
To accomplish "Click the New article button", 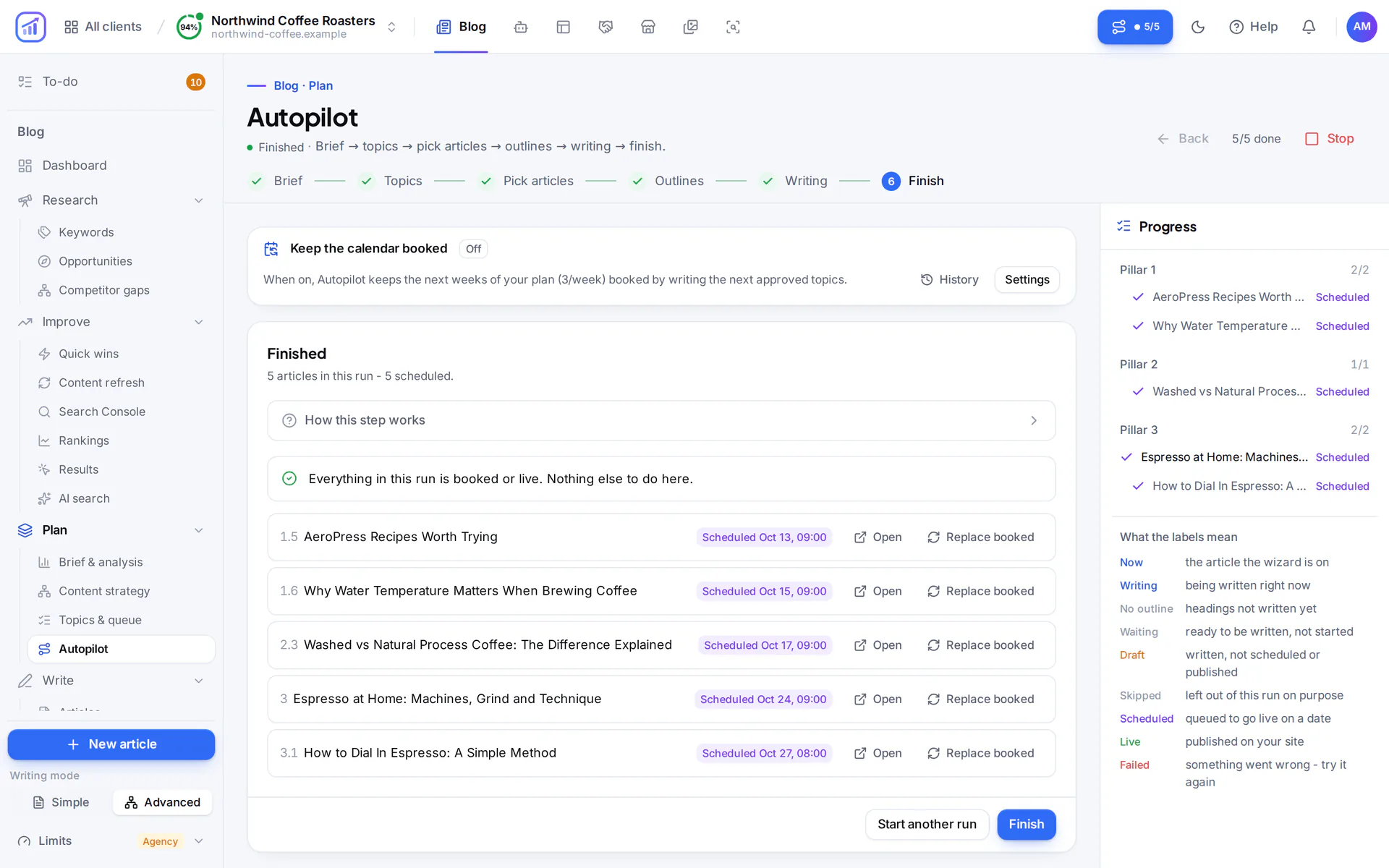I will (x=111, y=744).
